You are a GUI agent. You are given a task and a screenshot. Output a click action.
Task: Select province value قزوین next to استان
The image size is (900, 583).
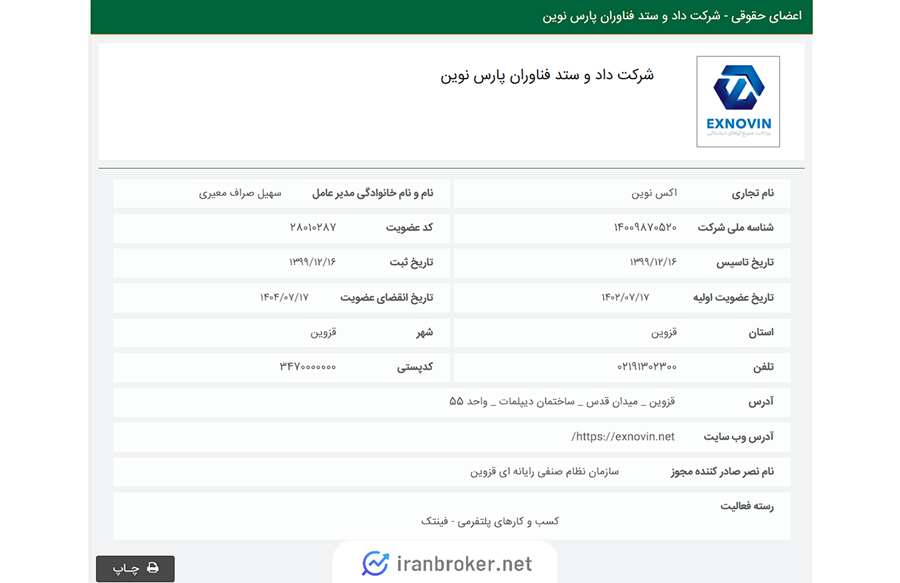(x=664, y=332)
